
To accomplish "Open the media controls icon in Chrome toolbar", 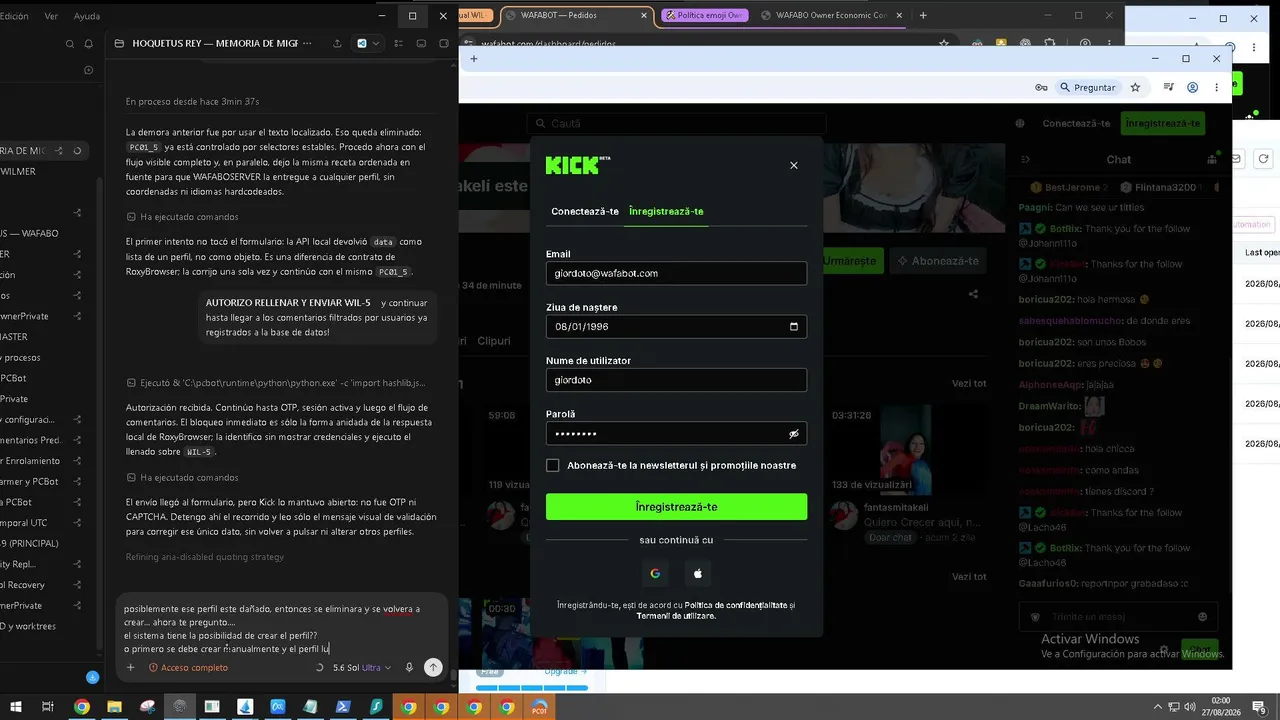I will click(x=1168, y=88).
